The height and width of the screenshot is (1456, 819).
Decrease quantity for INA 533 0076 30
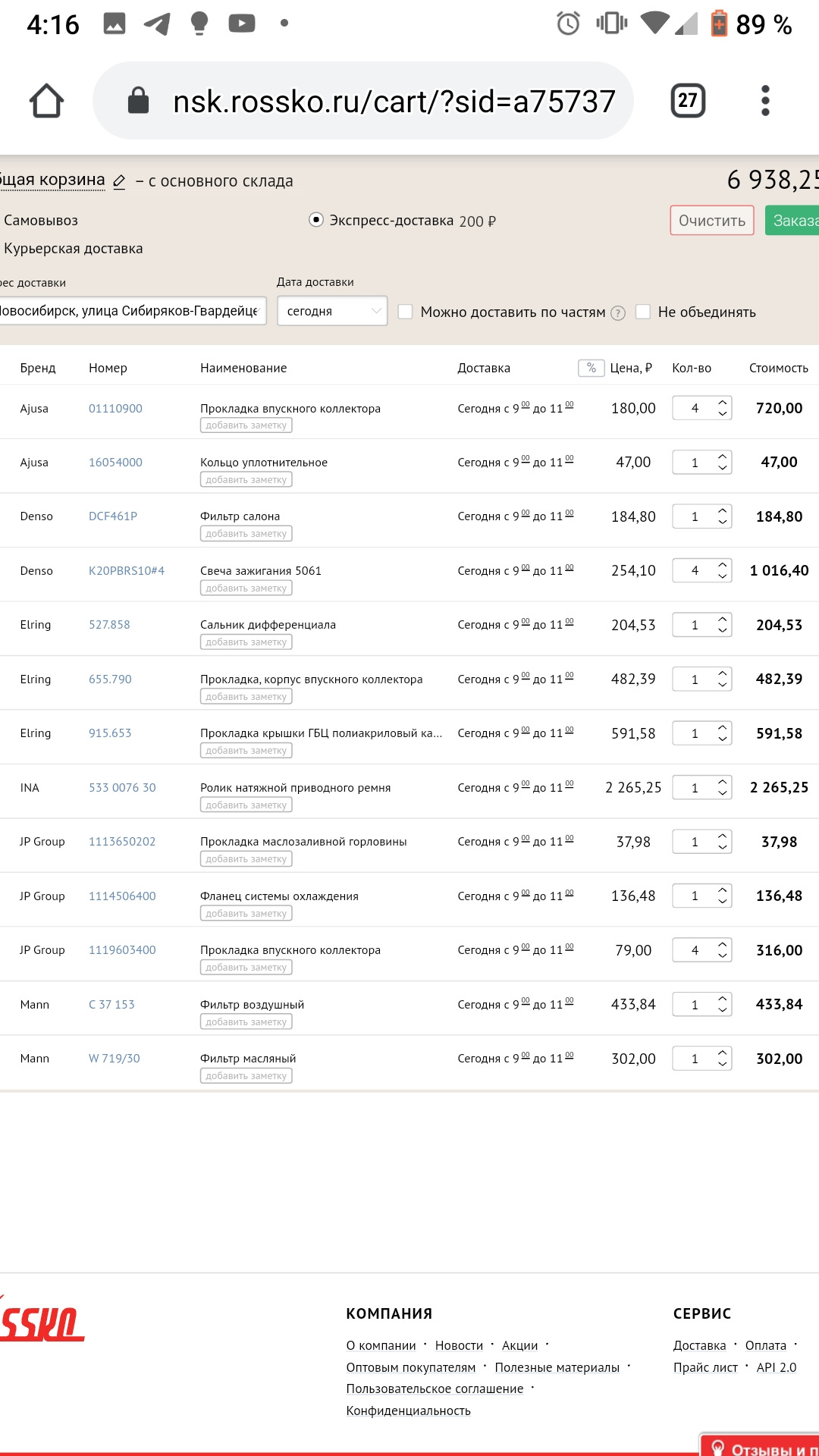[x=723, y=793]
